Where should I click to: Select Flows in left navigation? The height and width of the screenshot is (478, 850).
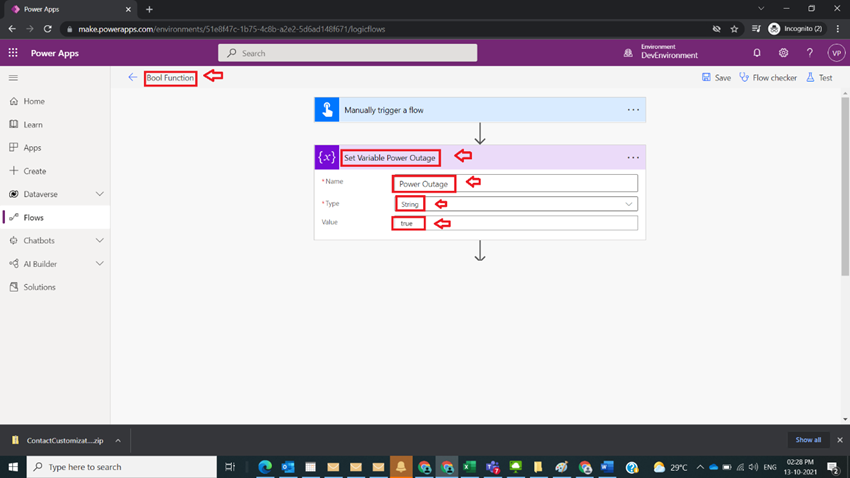tap(55, 217)
